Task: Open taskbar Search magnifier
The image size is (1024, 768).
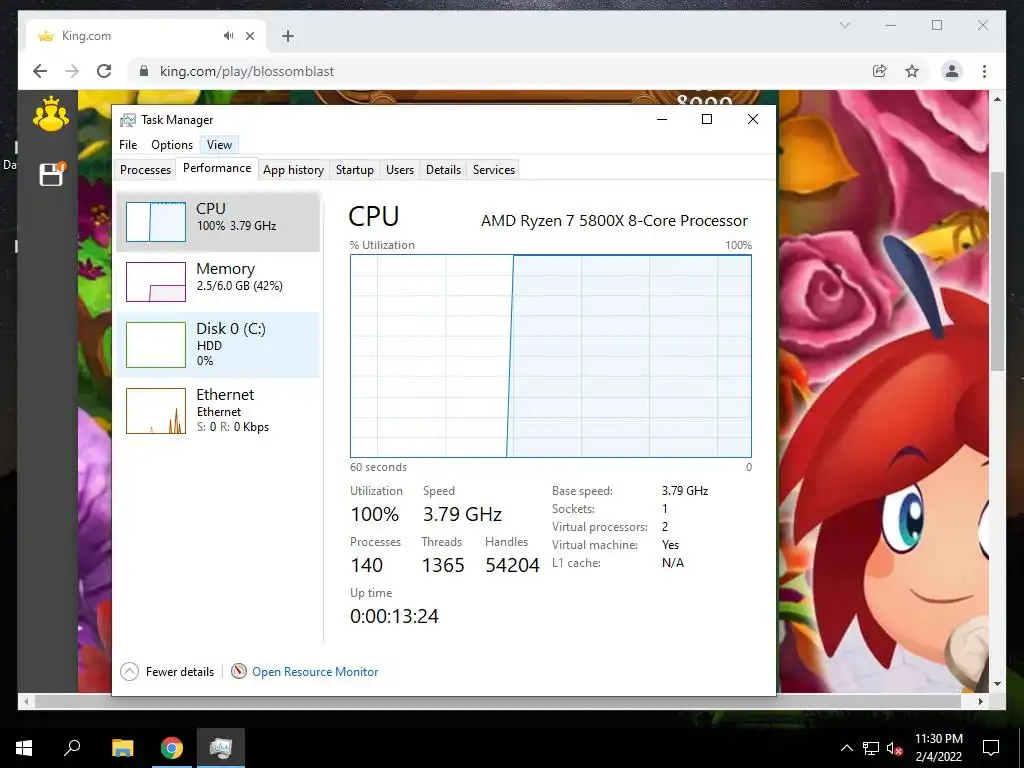Action: 72,748
